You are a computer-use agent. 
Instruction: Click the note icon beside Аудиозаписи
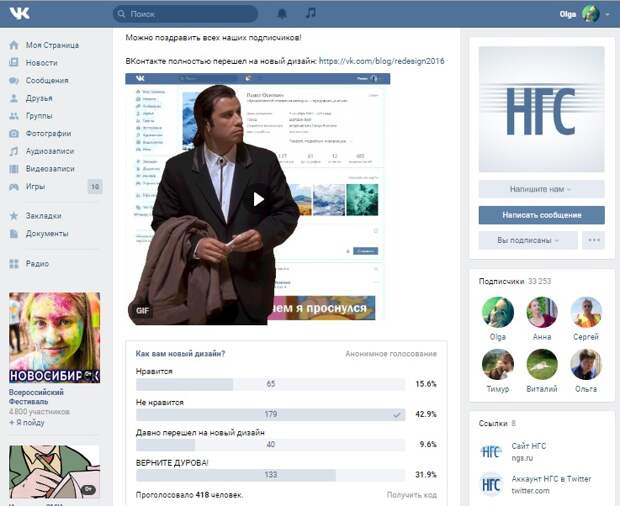[14, 151]
